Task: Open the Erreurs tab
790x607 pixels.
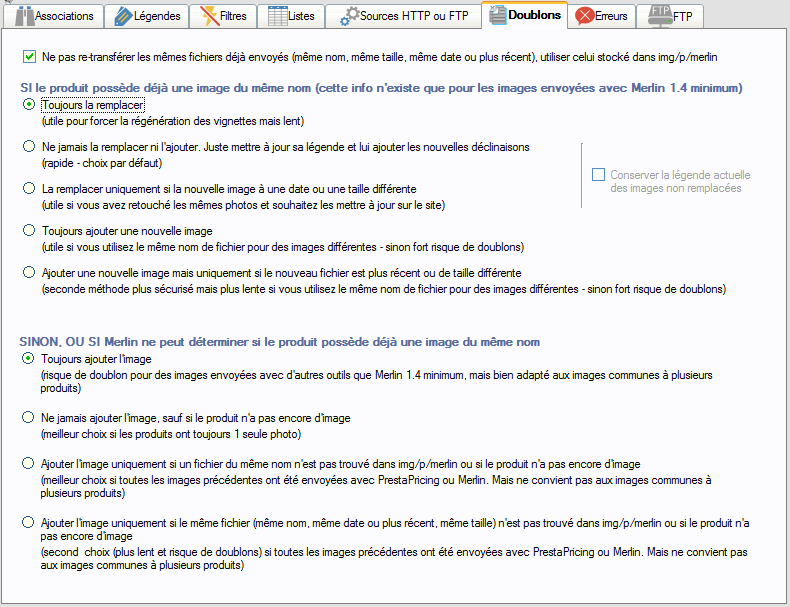Action: point(612,16)
